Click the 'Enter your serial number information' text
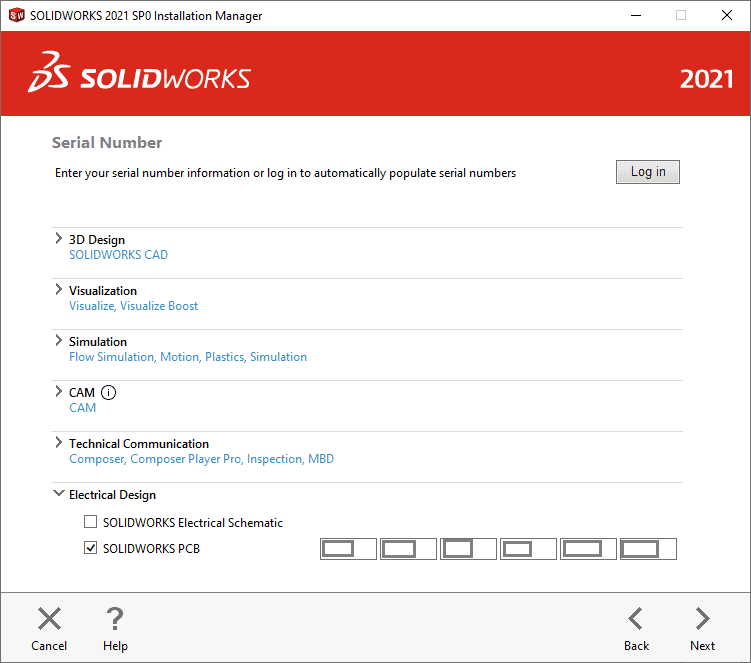 click(x=285, y=173)
